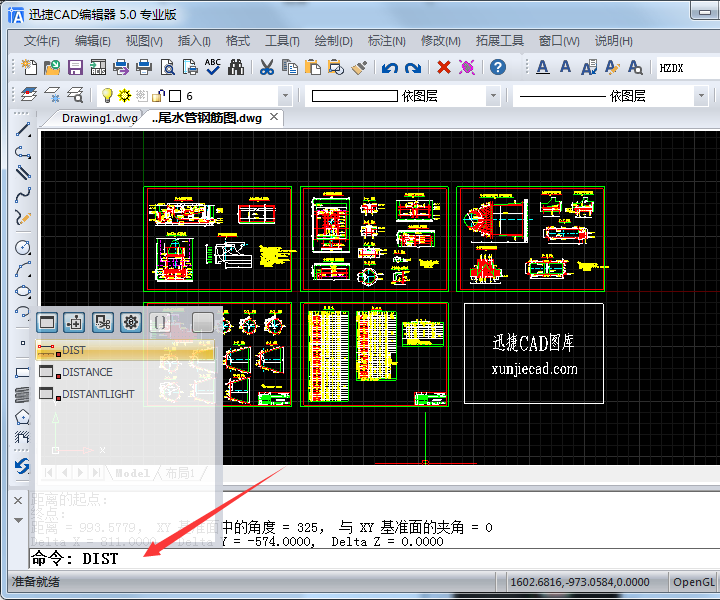Run the ABC spell check
This screenshot has height=600, width=720.
click(213, 67)
